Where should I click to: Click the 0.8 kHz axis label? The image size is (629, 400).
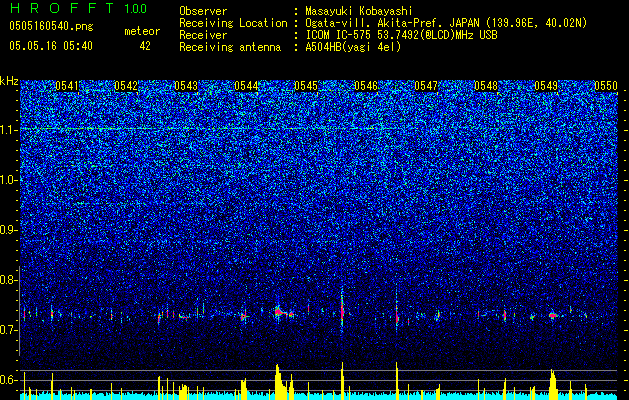coord(9,280)
